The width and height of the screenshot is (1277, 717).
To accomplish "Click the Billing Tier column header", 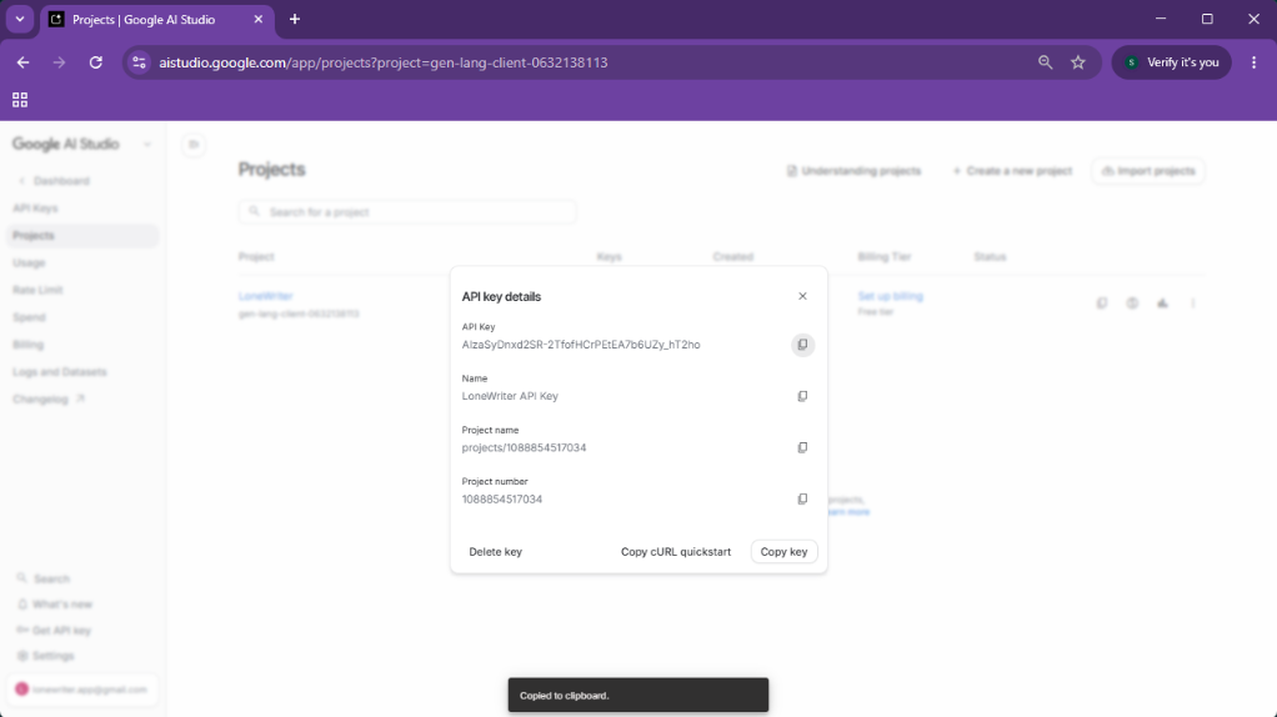I will 885,257.
